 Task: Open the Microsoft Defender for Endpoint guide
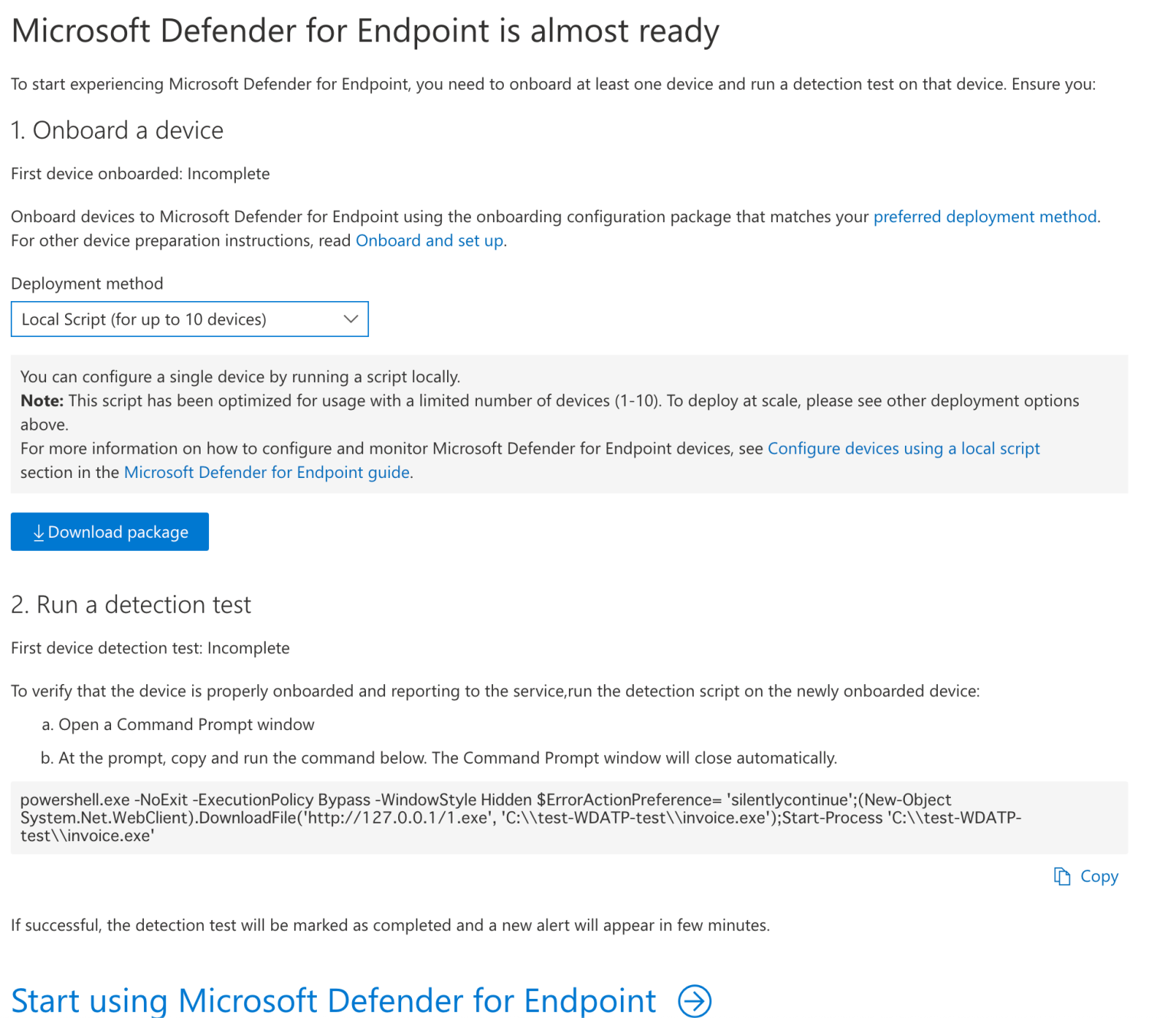(x=266, y=472)
